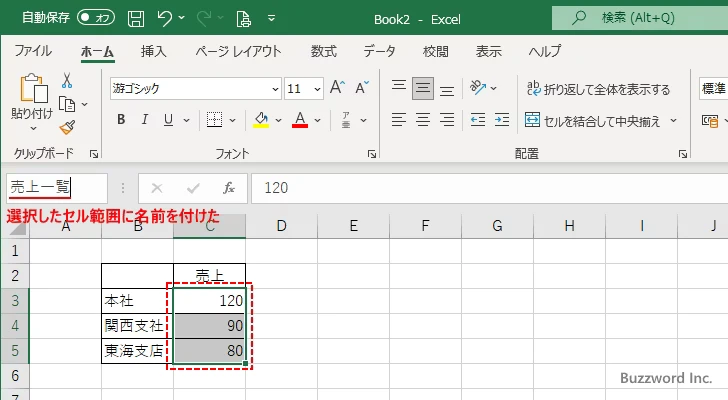Open Customize Quick Access Toolbar arrow
Screen dimensions: 728x400
click(x=272, y=19)
